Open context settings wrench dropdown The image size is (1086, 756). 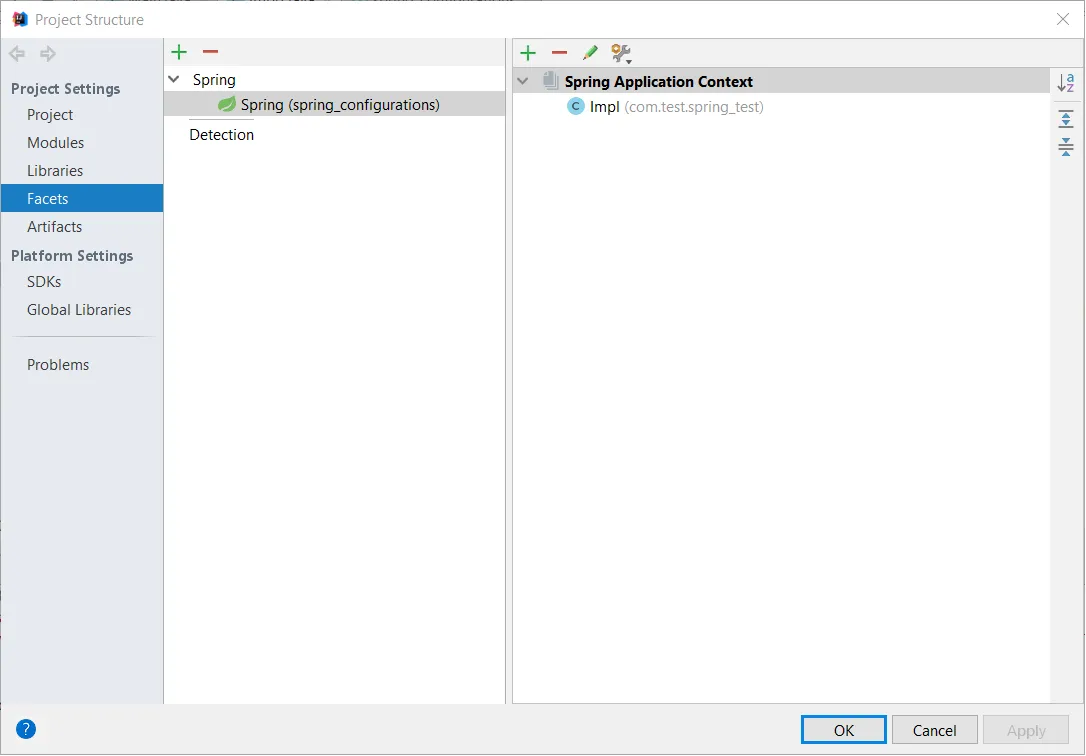[621, 53]
